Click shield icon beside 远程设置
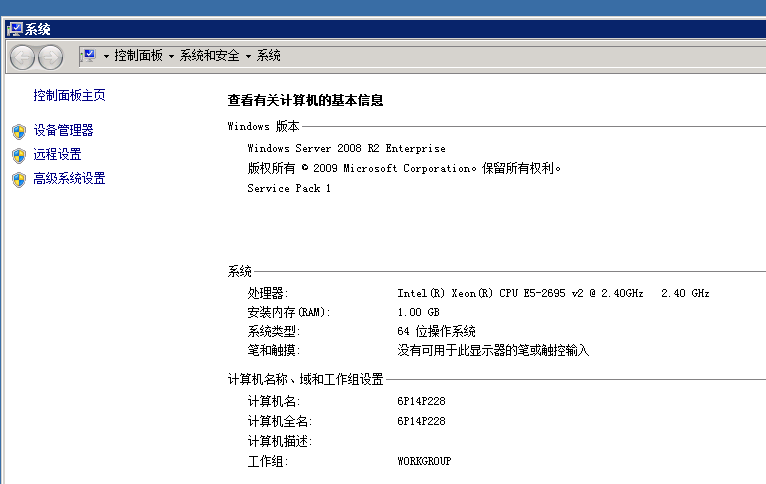The width and height of the screenshot is (766, 484). [x=19, y=155]
